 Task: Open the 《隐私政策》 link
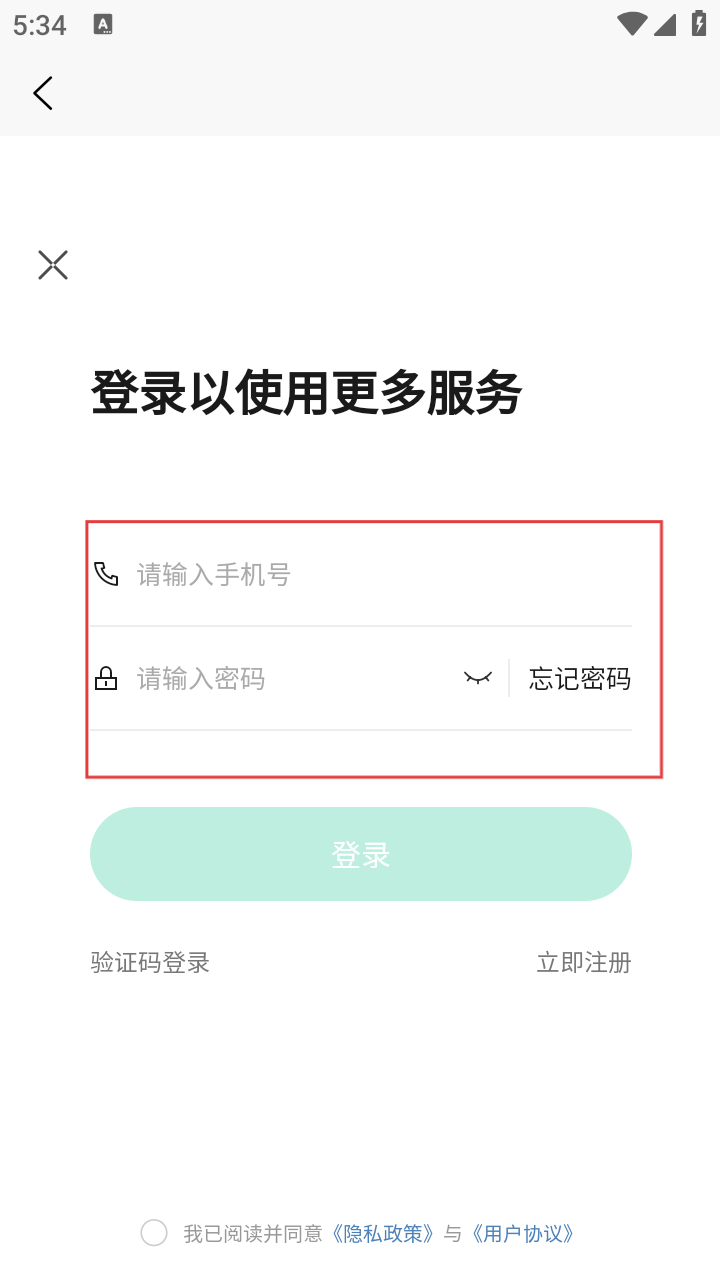click(385, 1234)
